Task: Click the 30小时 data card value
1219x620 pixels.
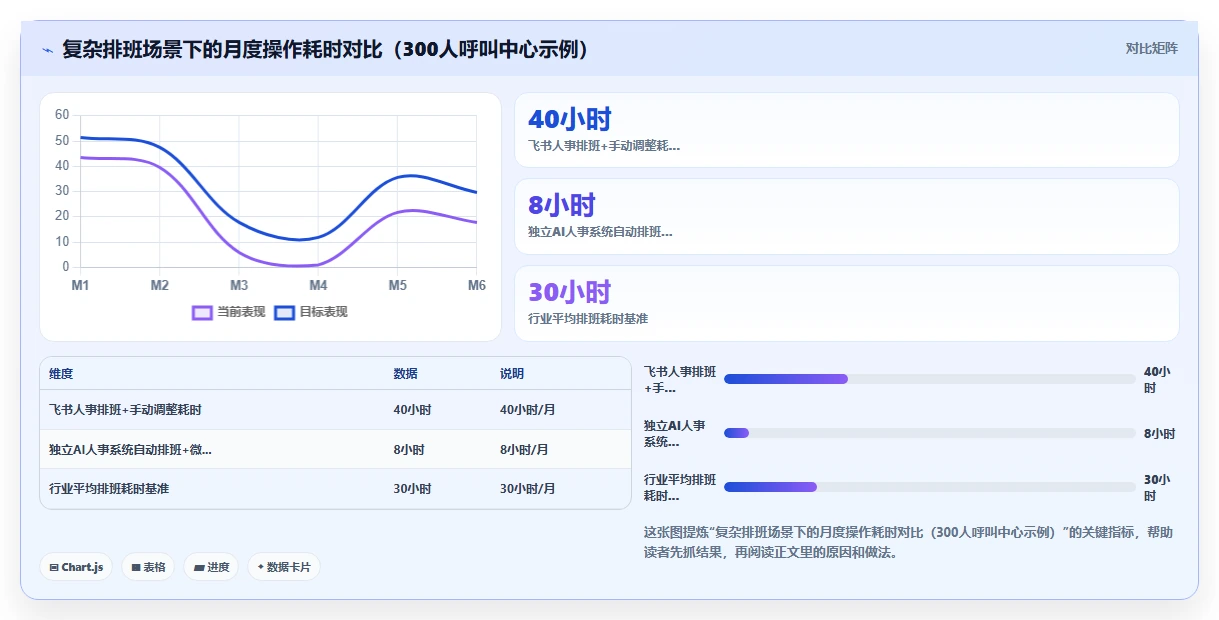Action: coord(569,293)
